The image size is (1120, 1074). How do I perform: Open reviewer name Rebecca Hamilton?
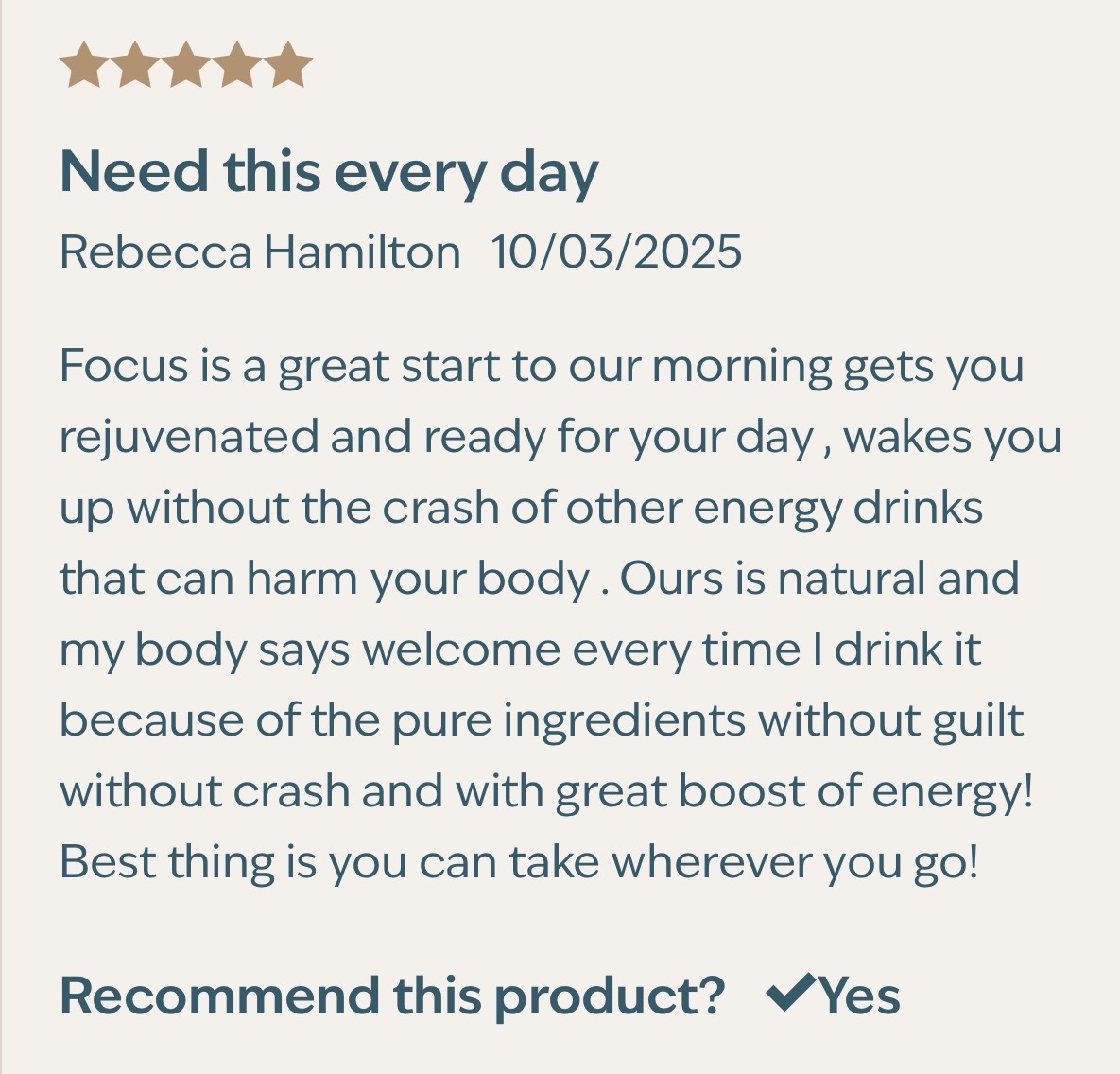(x=259, y=252)
